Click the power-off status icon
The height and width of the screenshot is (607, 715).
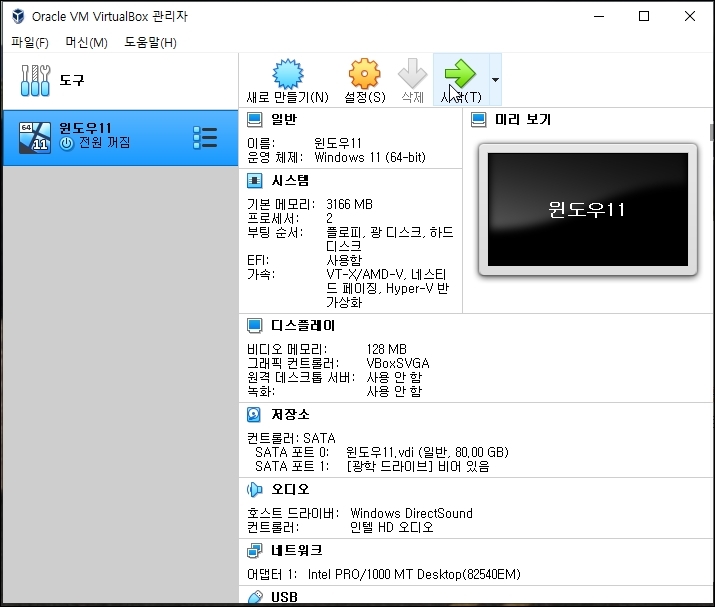pyautogui.click(x=67, y=144)
